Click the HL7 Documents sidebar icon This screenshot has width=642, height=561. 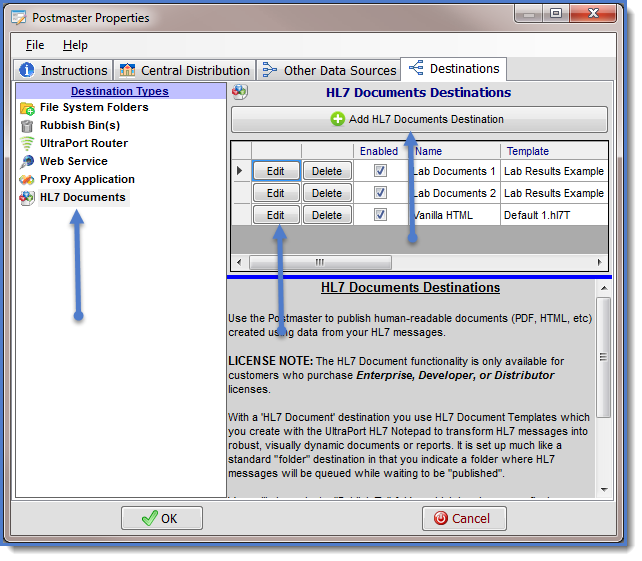pyautogui.click(x=28, y=198)
